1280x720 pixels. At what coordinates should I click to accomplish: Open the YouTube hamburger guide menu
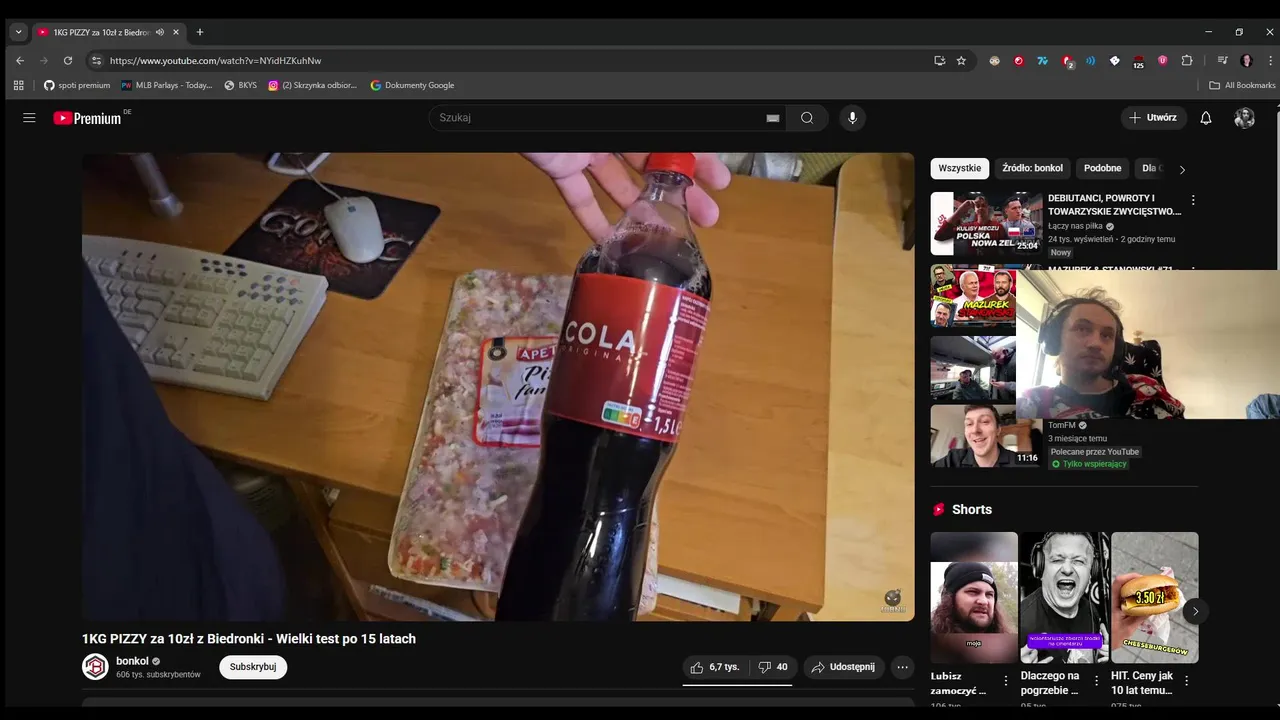29,118
